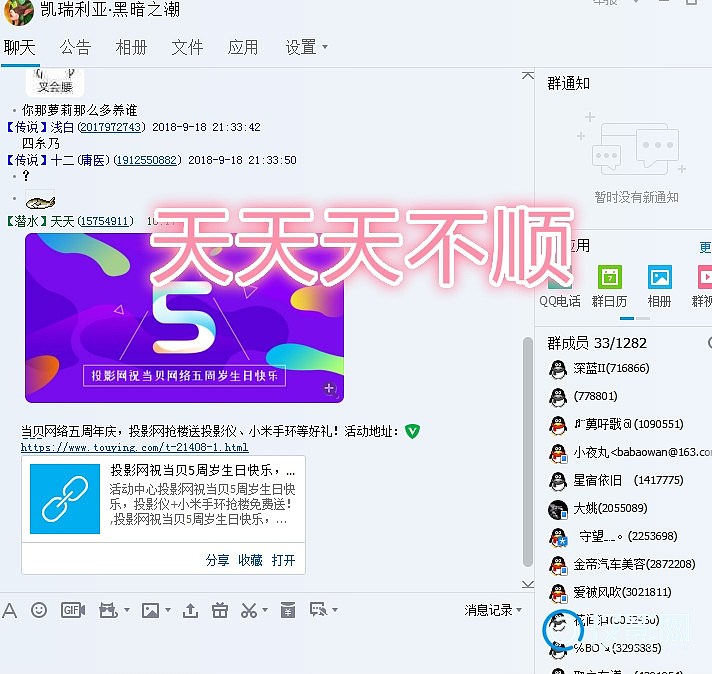Click the screen-share toolbar icon
Viewport: 712px width, 674px height.
tap(108, 610)
